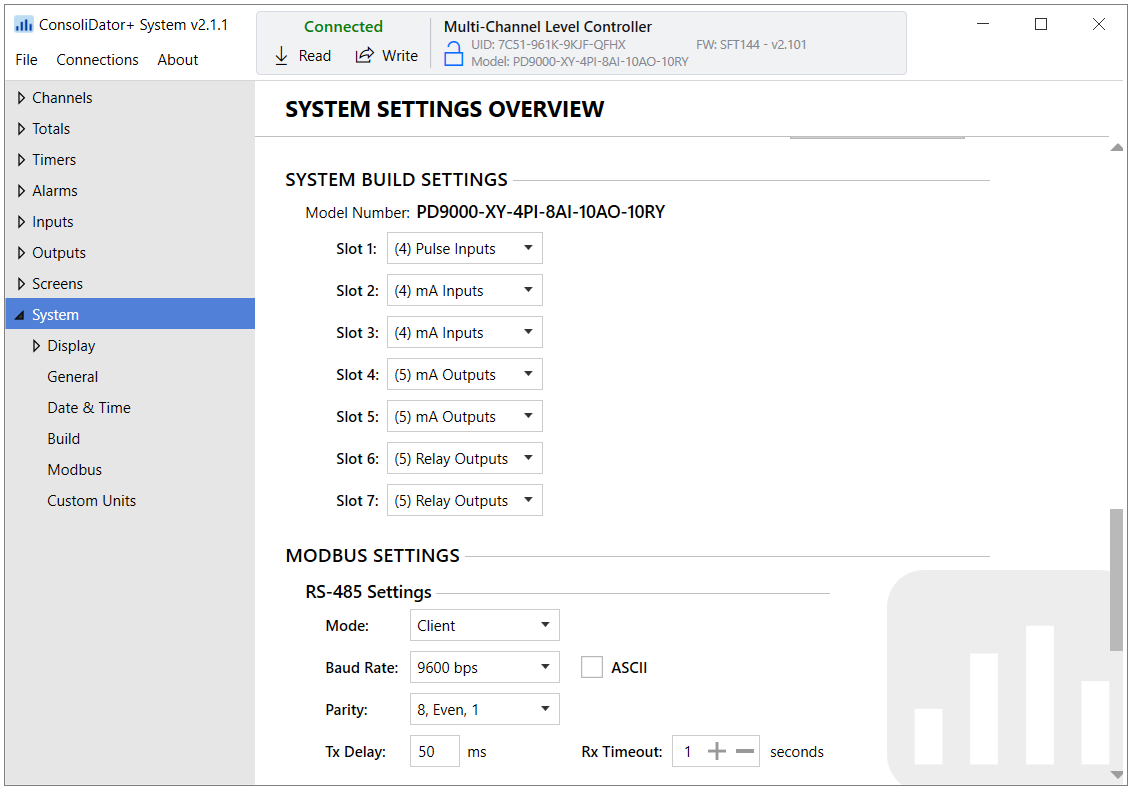1131x790 pixels.
Task: Select Custom Units in the sidebar
Action: point(92,501)
